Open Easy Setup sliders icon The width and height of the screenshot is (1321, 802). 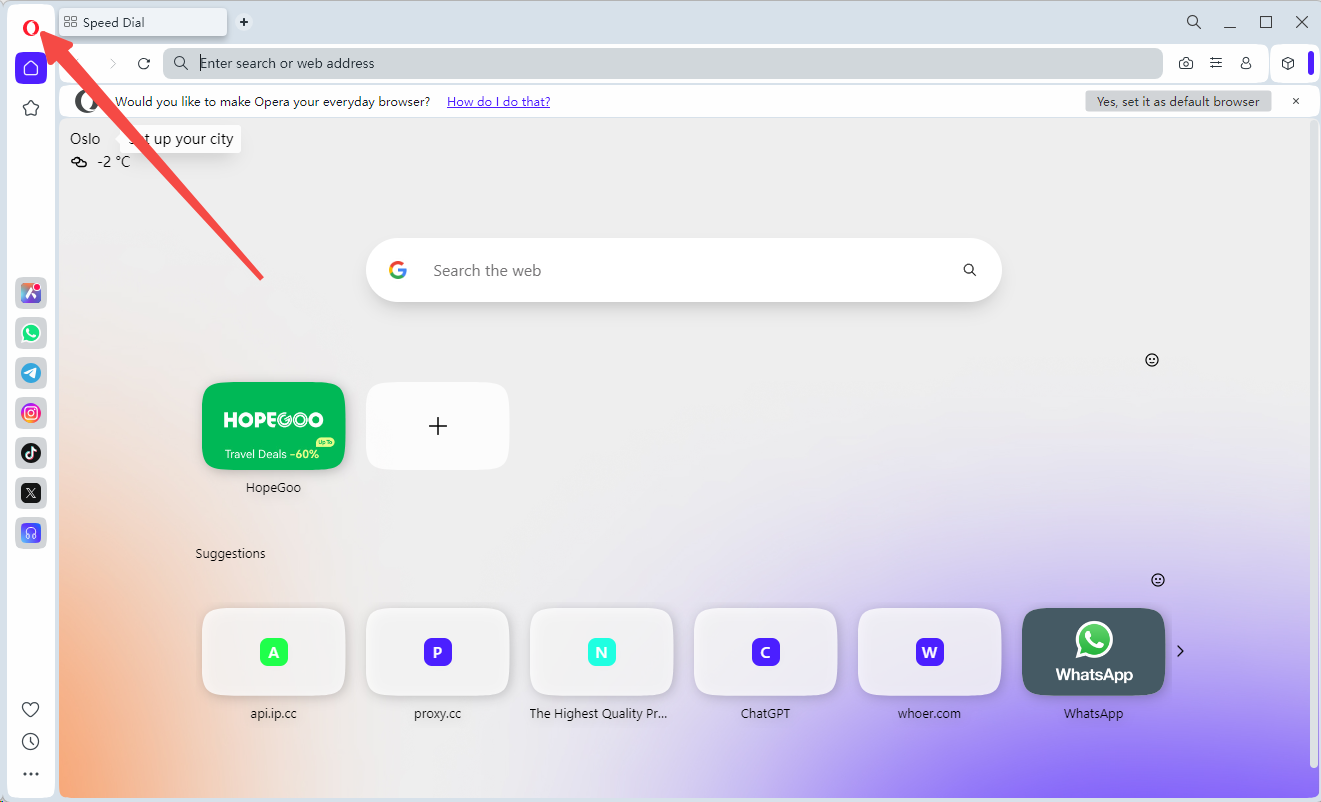(1216, 63)
